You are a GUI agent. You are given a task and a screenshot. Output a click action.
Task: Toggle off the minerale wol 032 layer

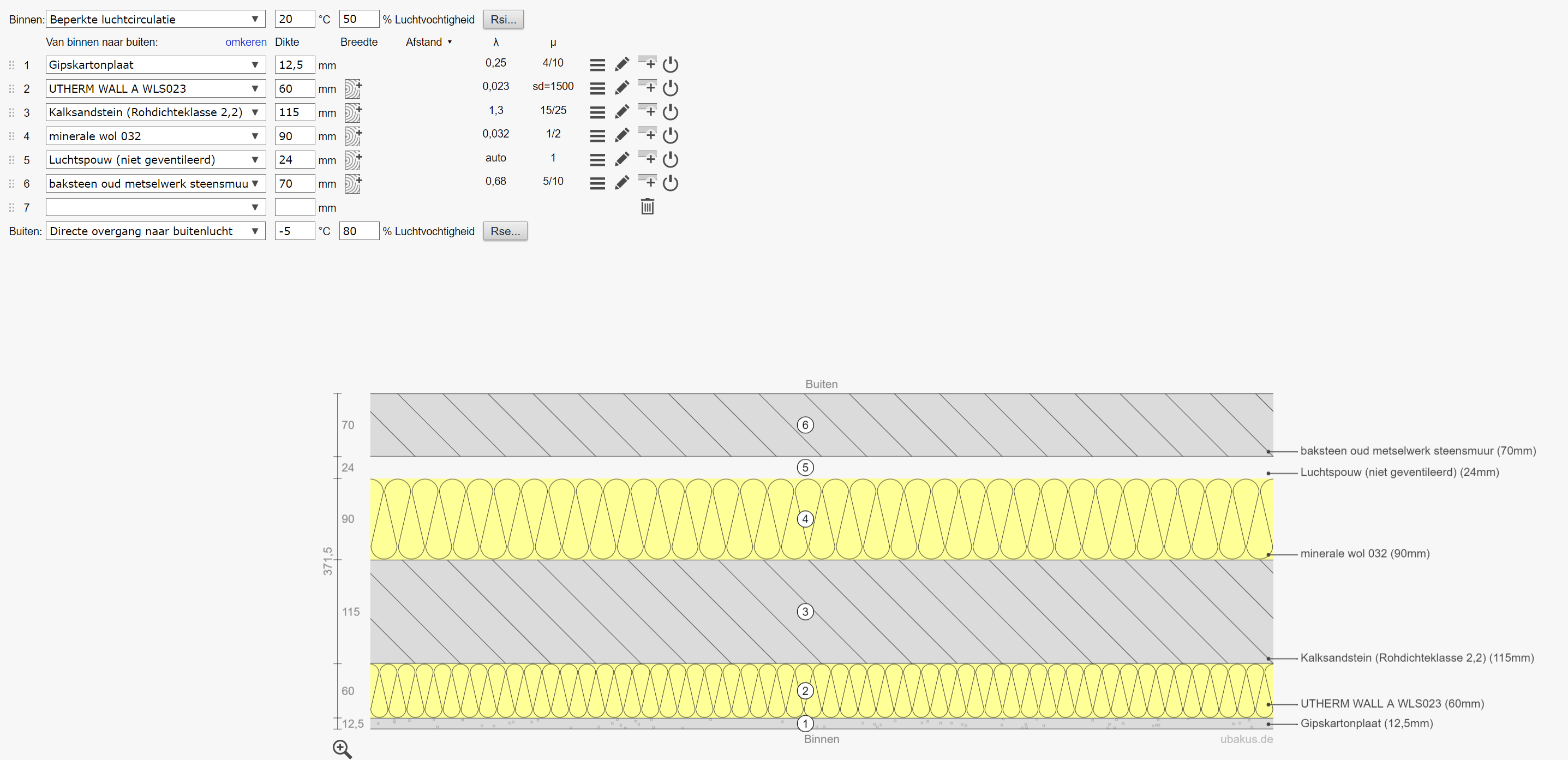pos(671,135)
